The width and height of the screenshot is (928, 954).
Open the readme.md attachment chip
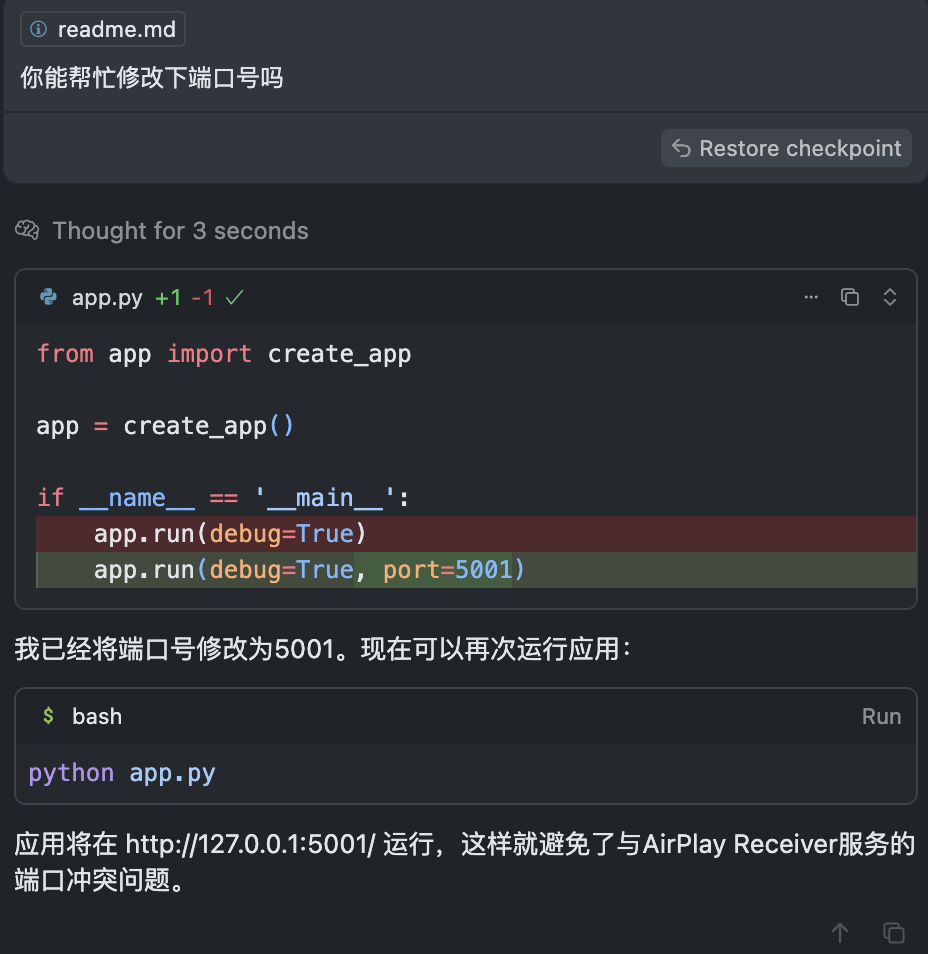103,30
